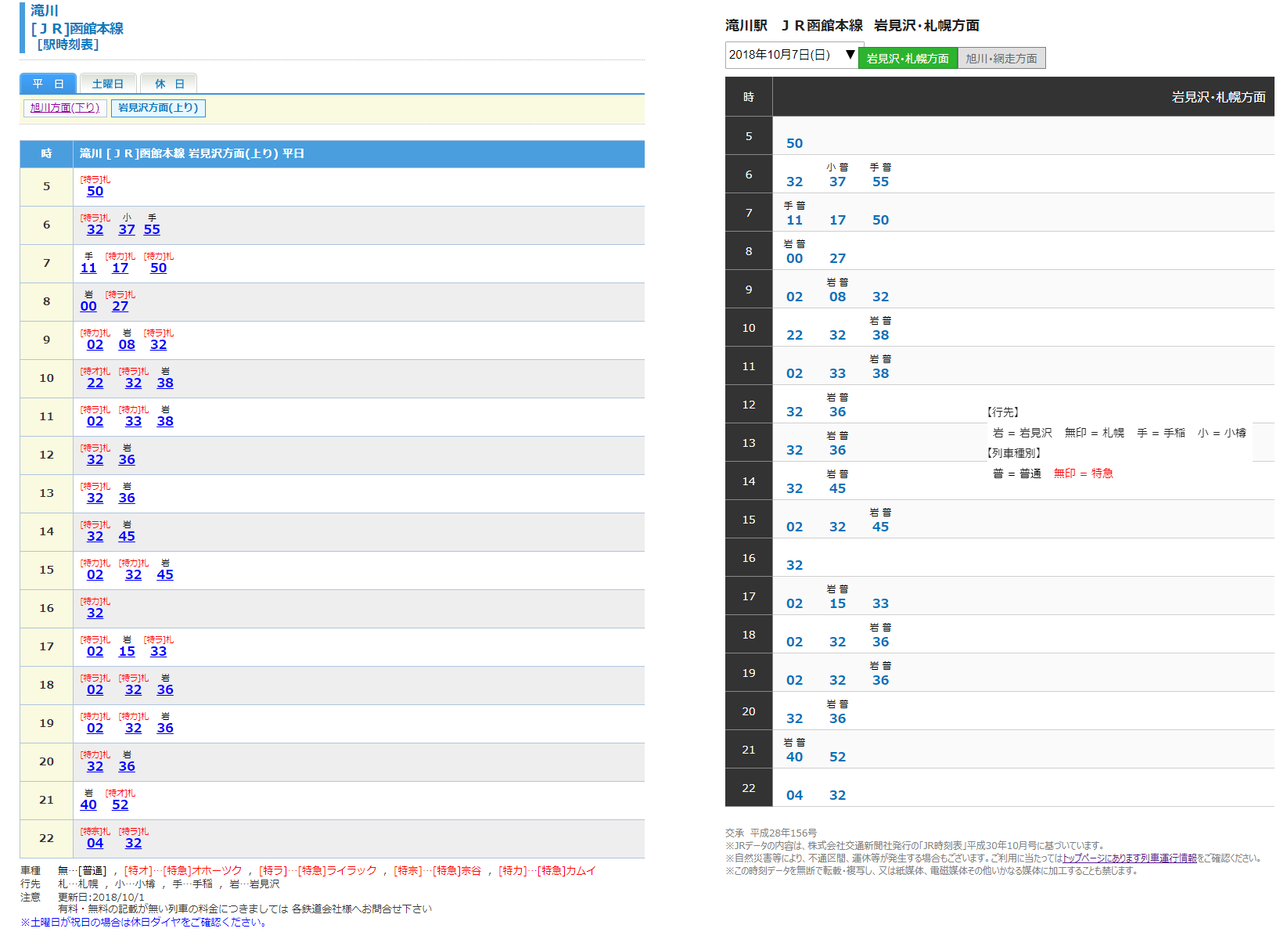The image size is (1280, 943).
Task: Click 50 in hour 5 of right timetable
Action: click(x=795, y=143)
